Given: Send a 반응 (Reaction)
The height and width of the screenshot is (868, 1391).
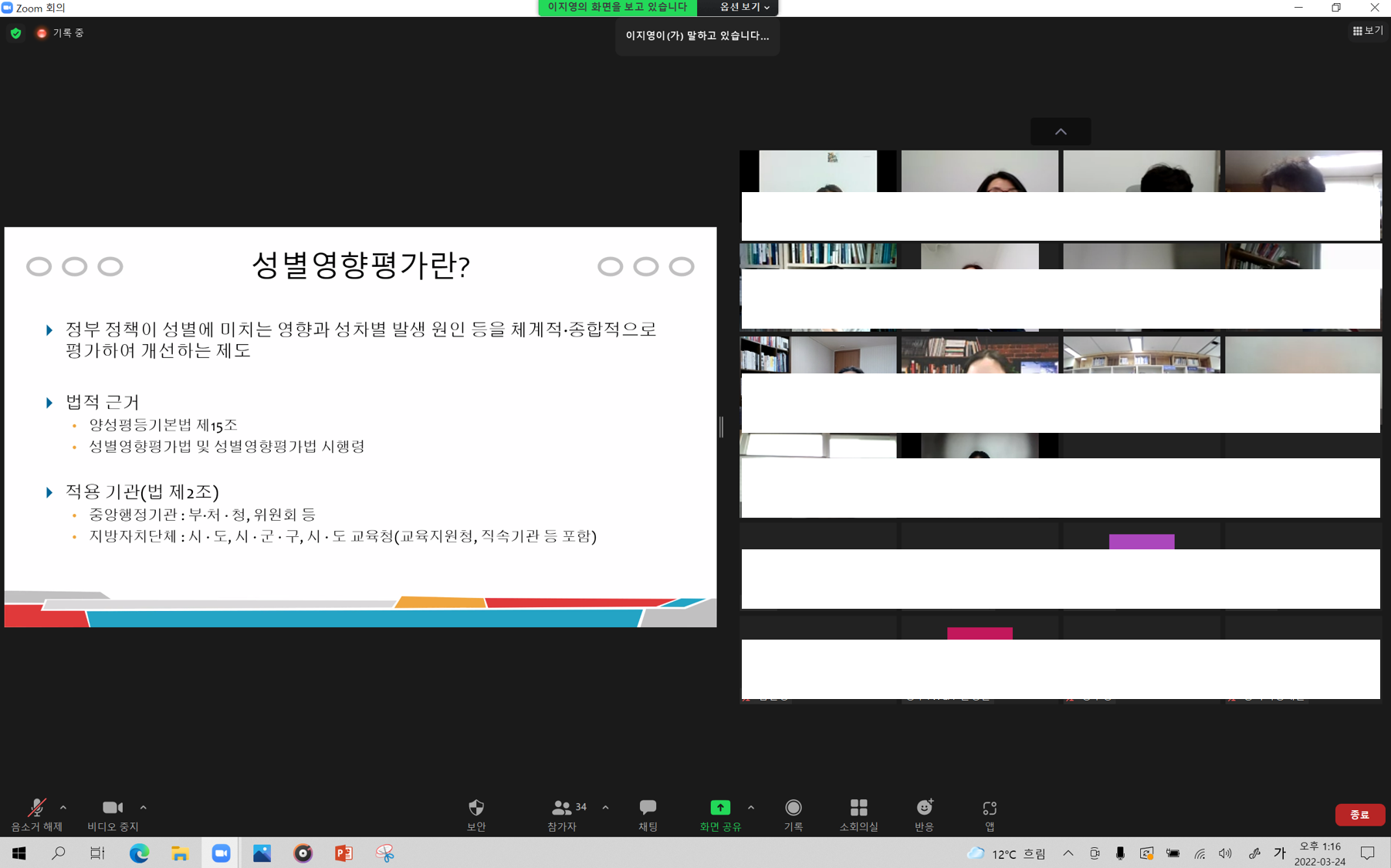Looking at the screenshot, I should pyautogui.click(x=924, y=813).
